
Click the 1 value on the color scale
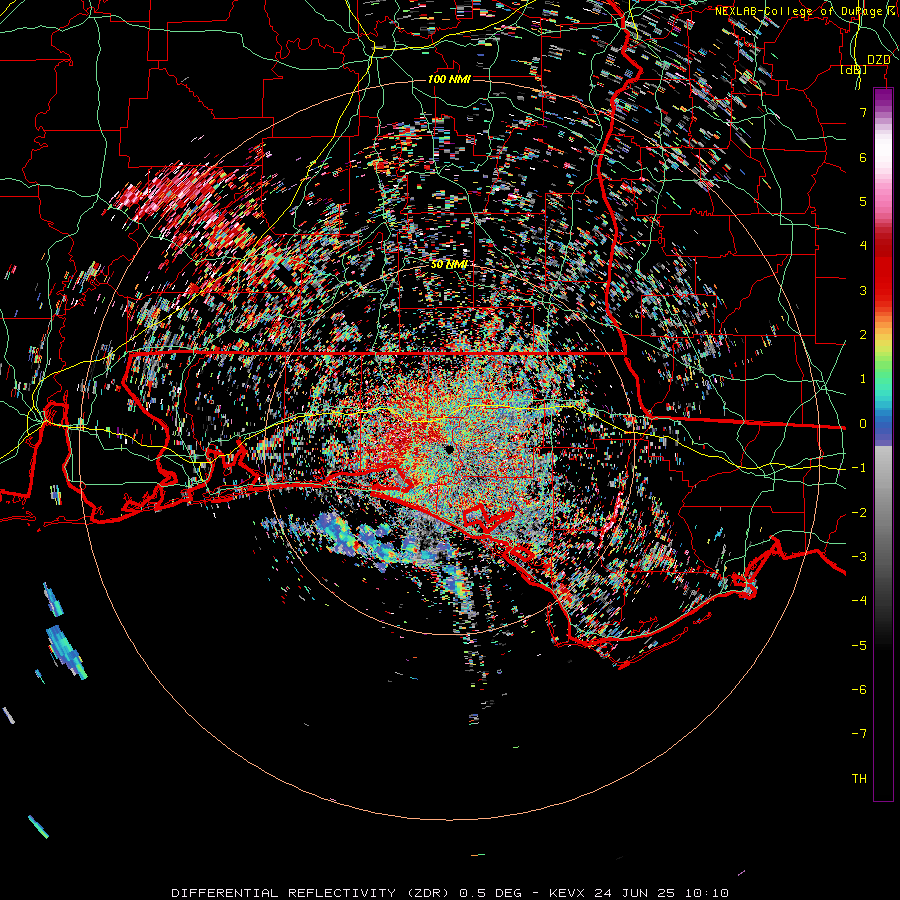(863, 379)
